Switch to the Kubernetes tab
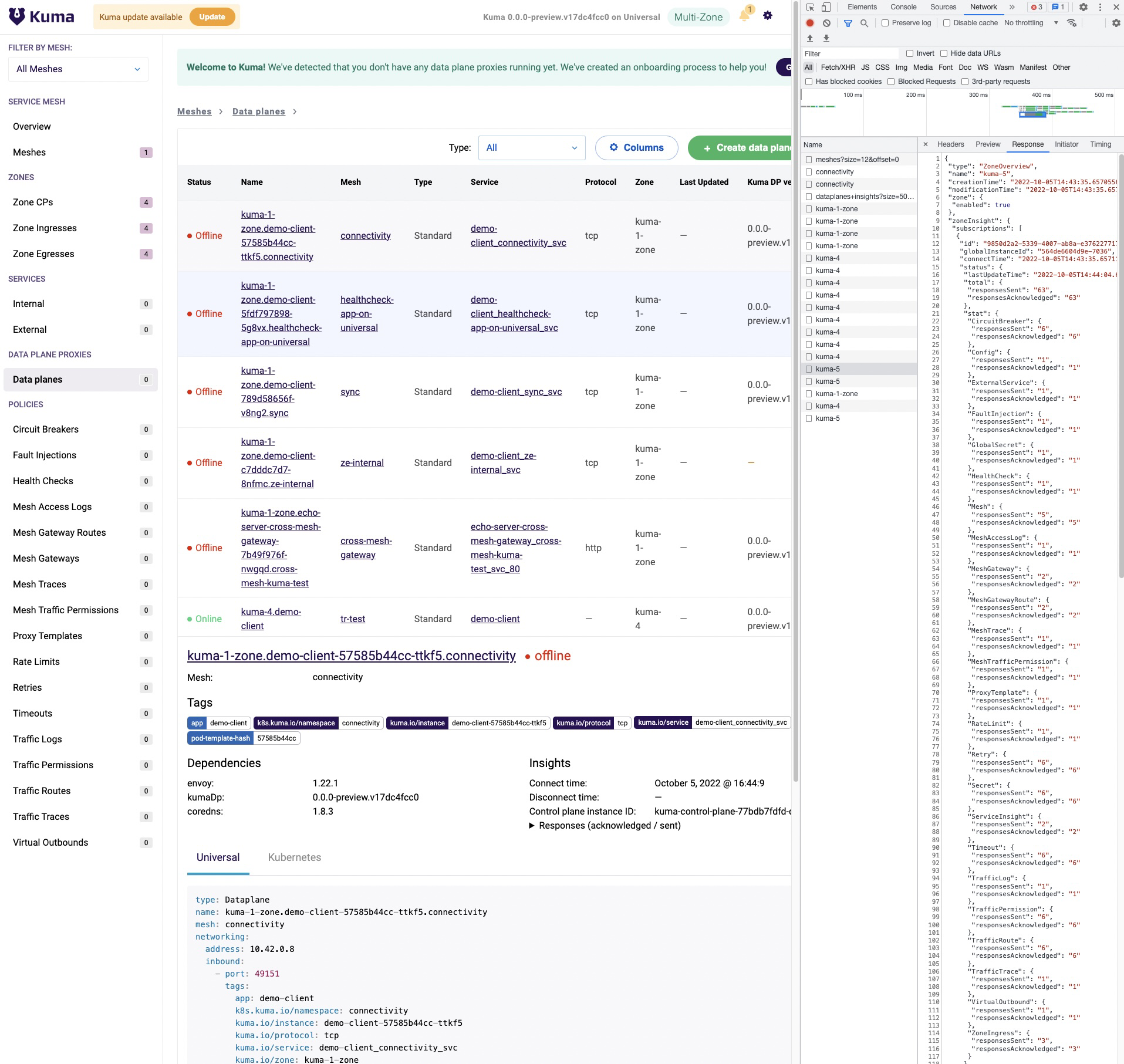This screenshot has height=1064, width=1124. (294, 857)
